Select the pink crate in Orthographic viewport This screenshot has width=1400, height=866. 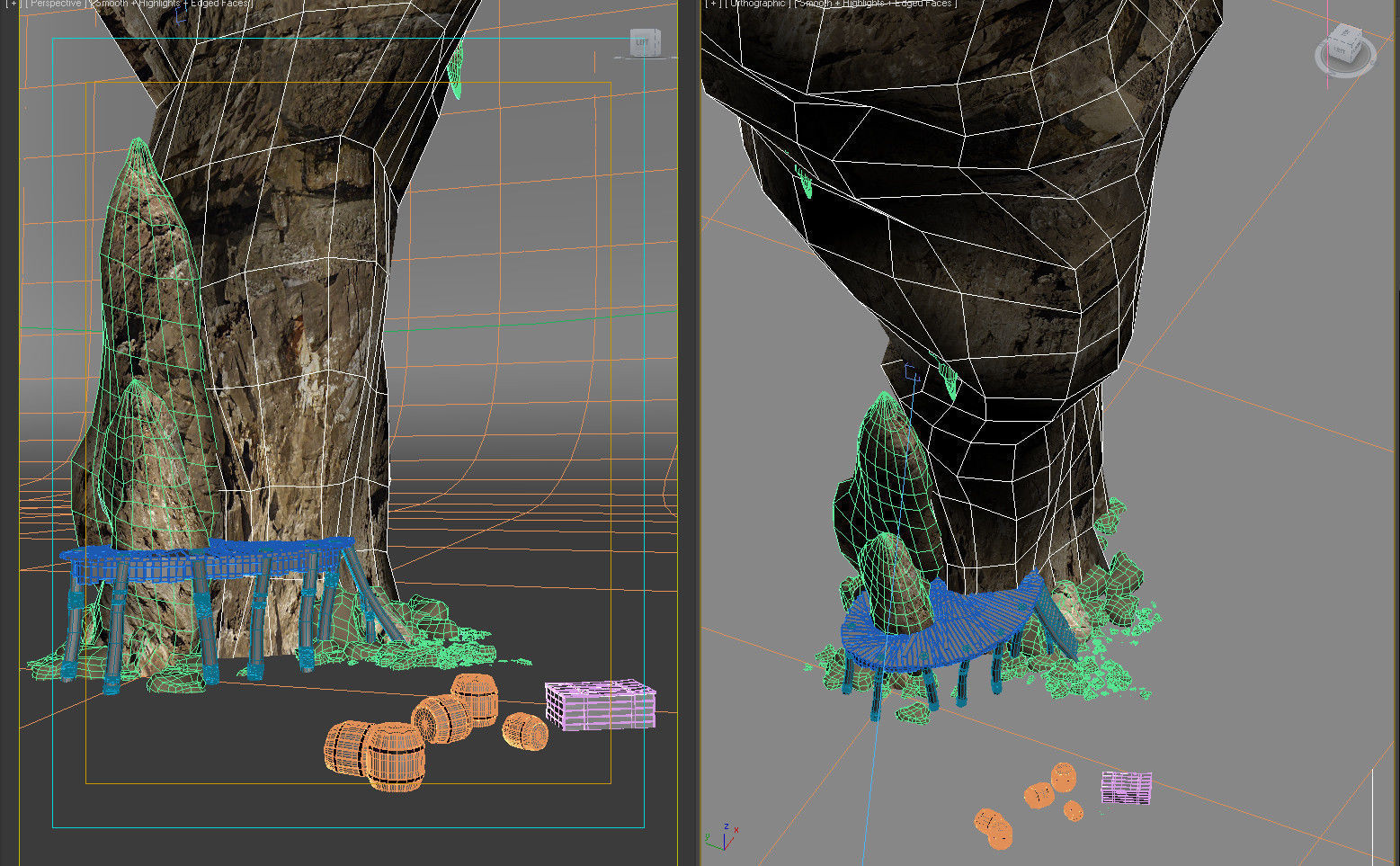1126,788
